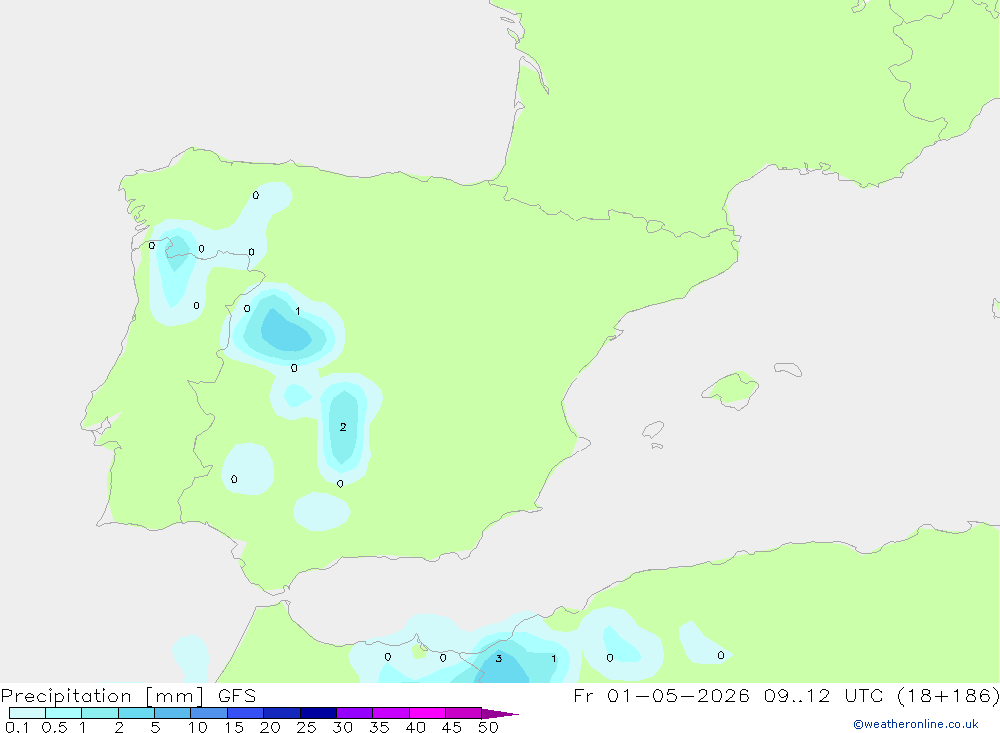Click the '3' precipitation value on the map
The width and height of the screenshot is (1000, 733).
click(x=499, y=658)
